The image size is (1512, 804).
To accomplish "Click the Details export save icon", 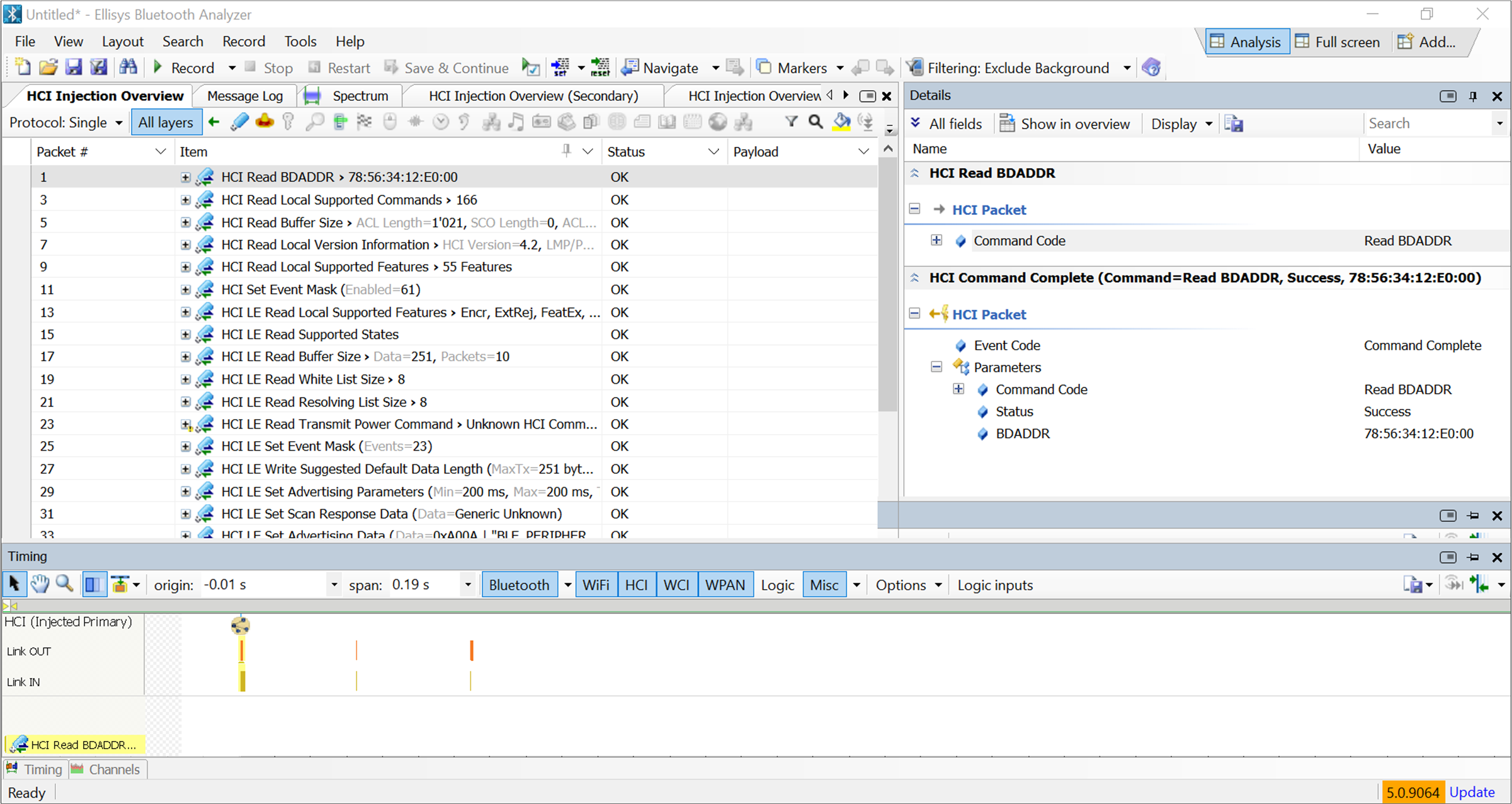I will 1234,124.
